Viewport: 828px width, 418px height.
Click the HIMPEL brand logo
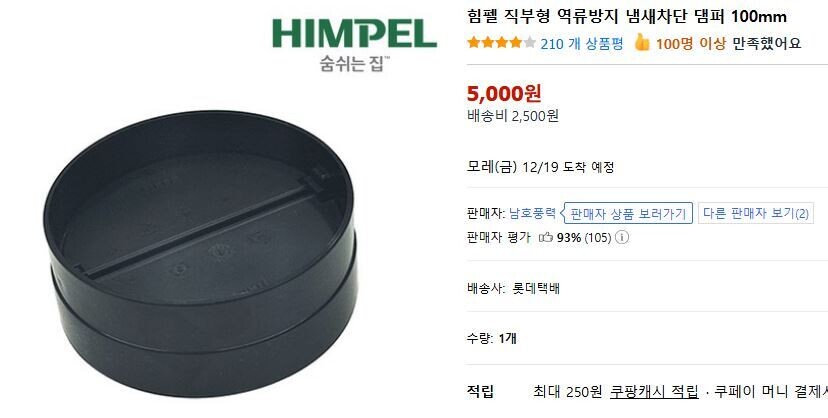(x=354, y=34)
